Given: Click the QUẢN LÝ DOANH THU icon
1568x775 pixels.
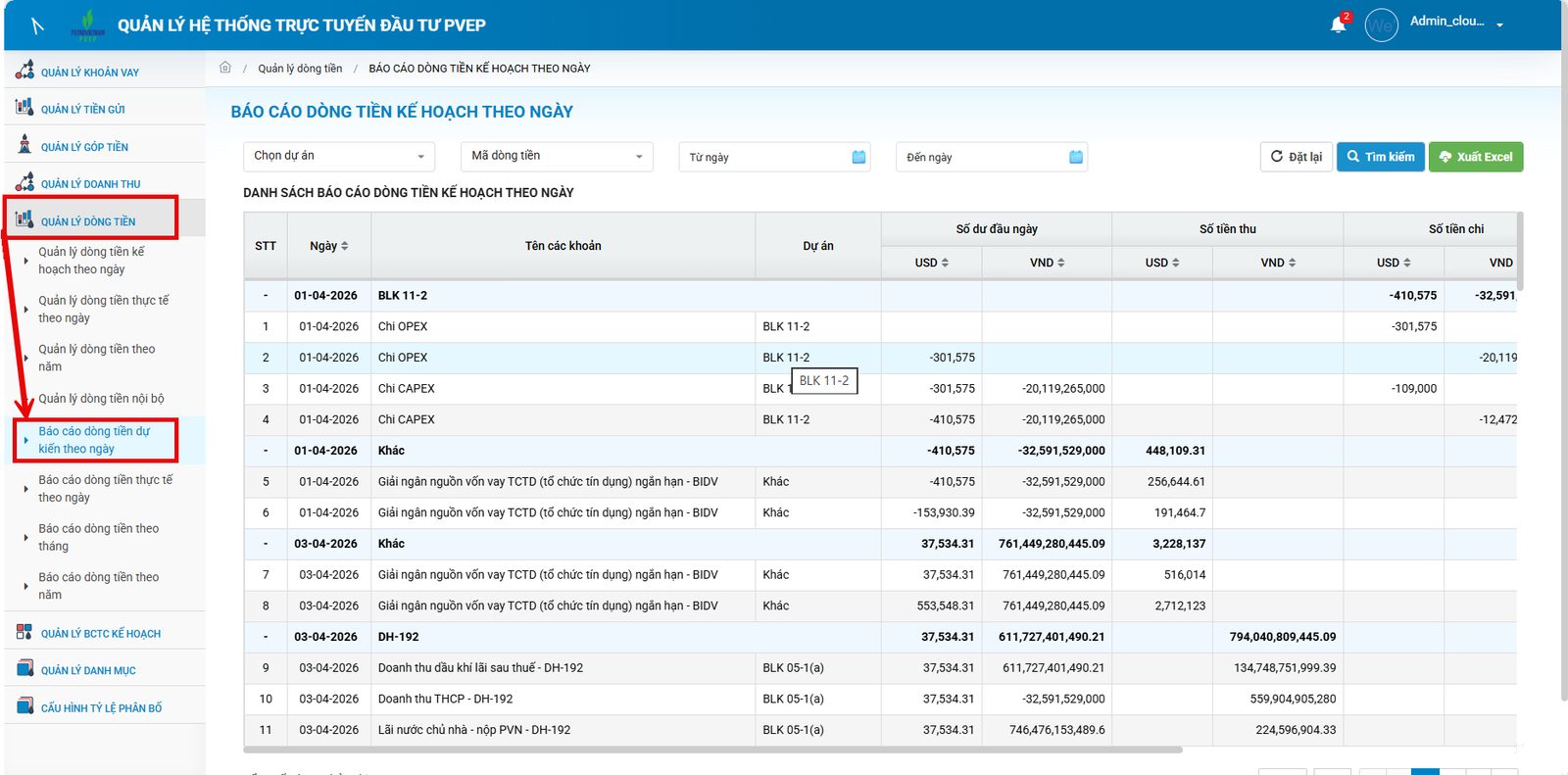Looking at the screenshot, I should pyautogui.click(x=24, y=182).
